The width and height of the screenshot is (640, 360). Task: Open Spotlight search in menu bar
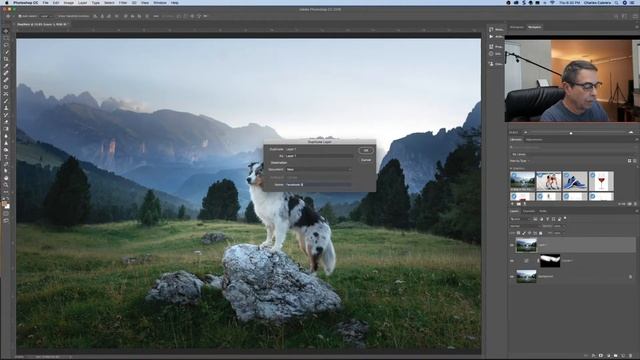click(616, 2)
